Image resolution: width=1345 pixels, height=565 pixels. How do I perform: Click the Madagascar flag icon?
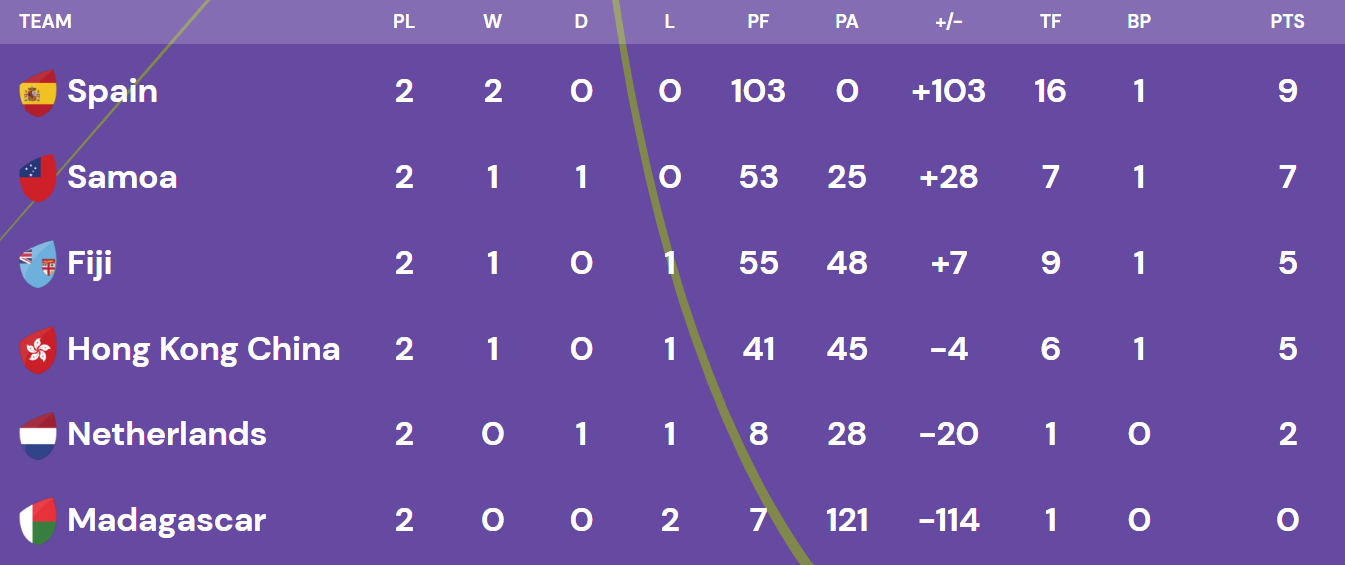[38, 521]
